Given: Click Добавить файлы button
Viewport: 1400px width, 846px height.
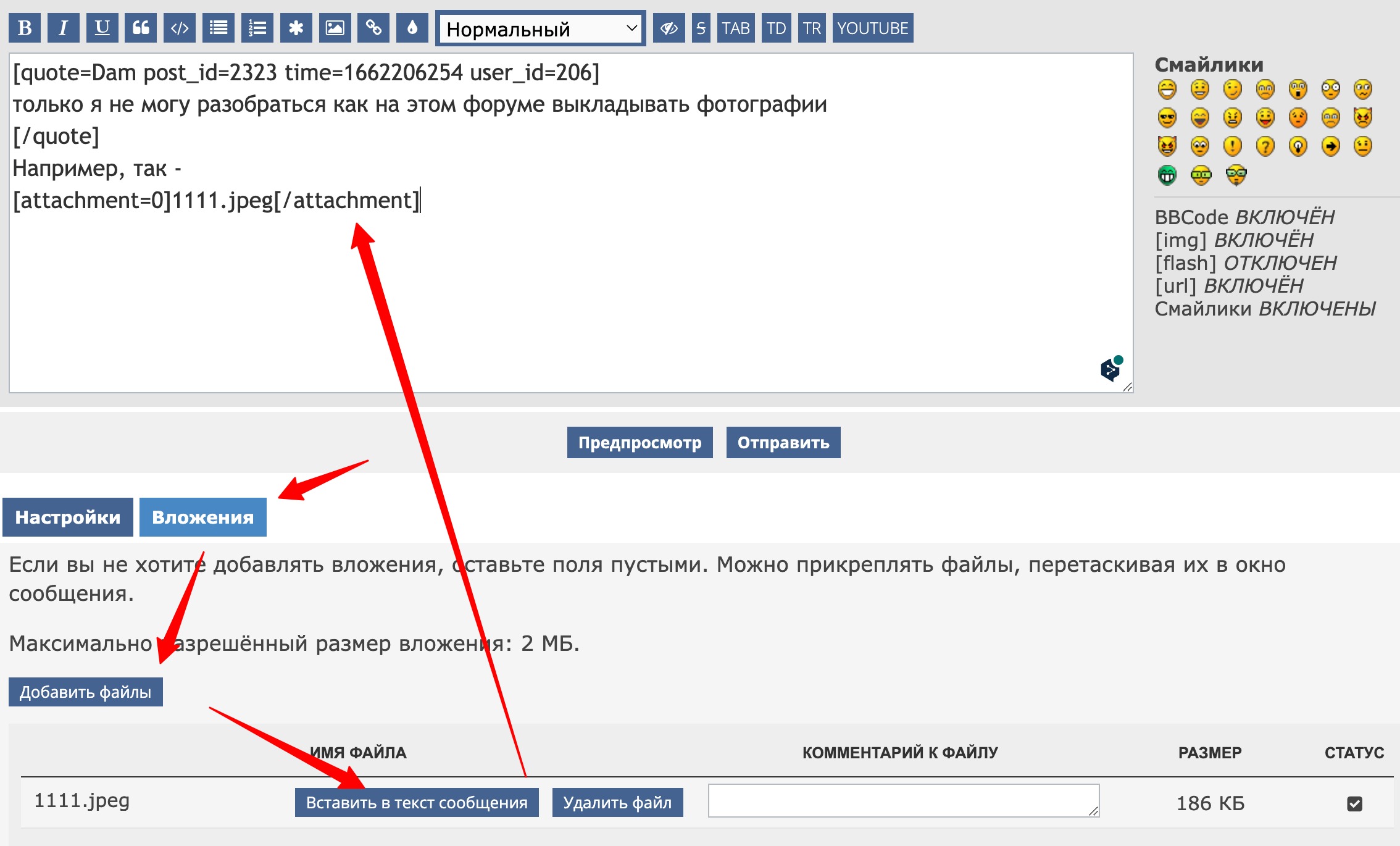Looking at the screenshot, I should [x=85, y=692].
